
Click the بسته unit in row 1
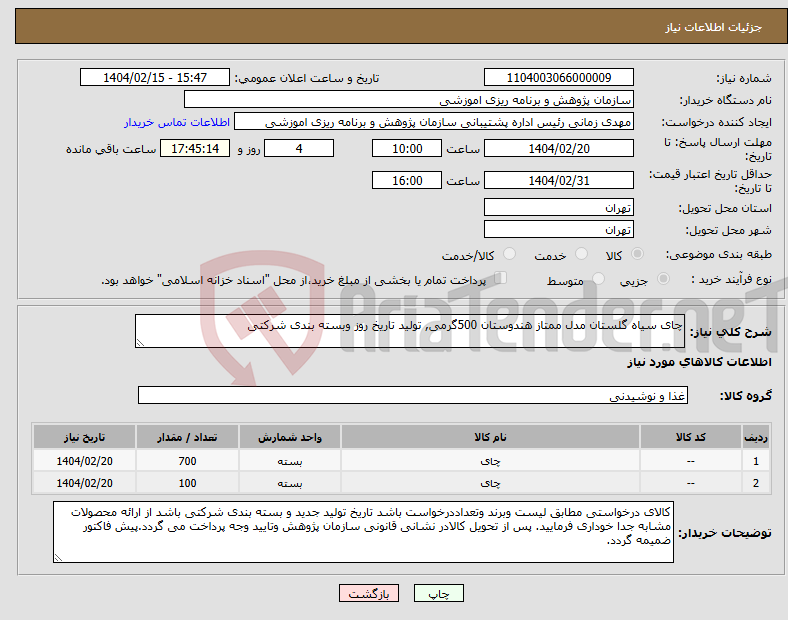pos(290,461)
